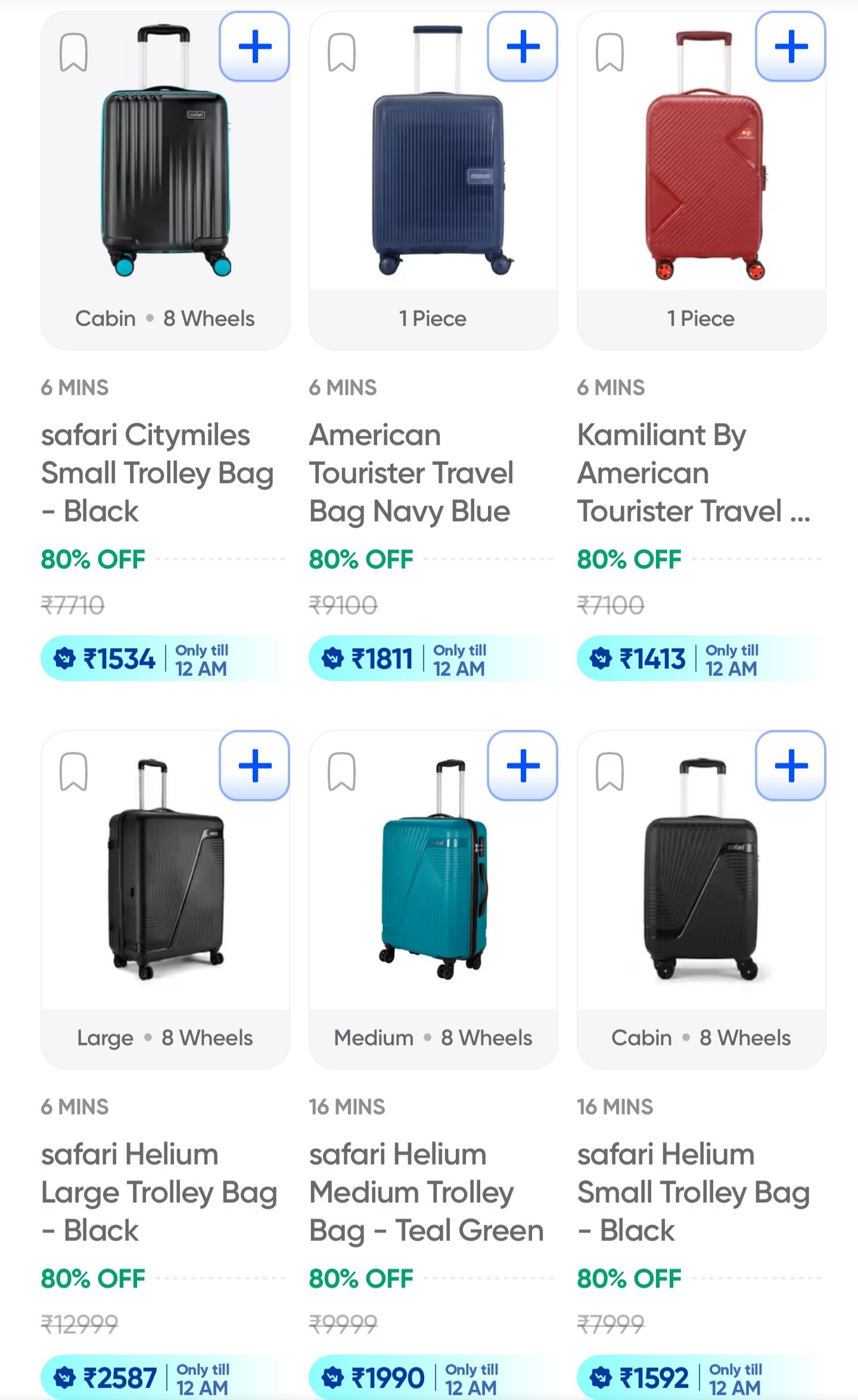Open American Tourister Travel Bag Navy Blue title
Screen dimensions: 858x1400
click(411, 473)
